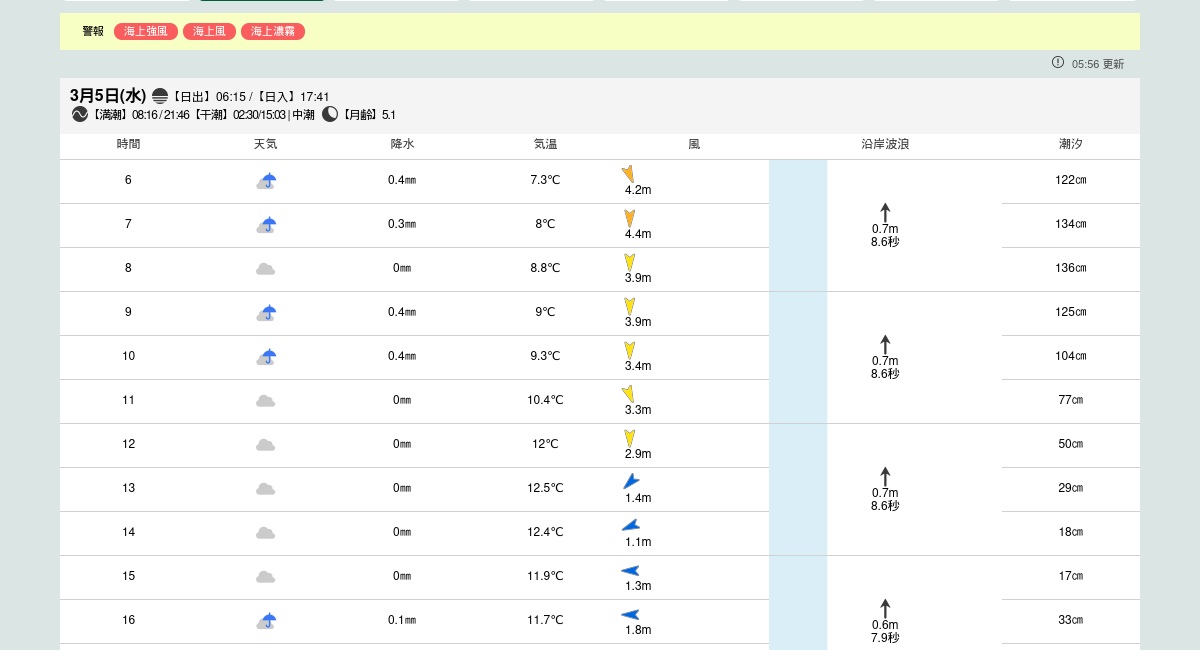Select the 沿岸波浪 column header
This screenshot has height=650, width=1200.
(x=885, y=144)
